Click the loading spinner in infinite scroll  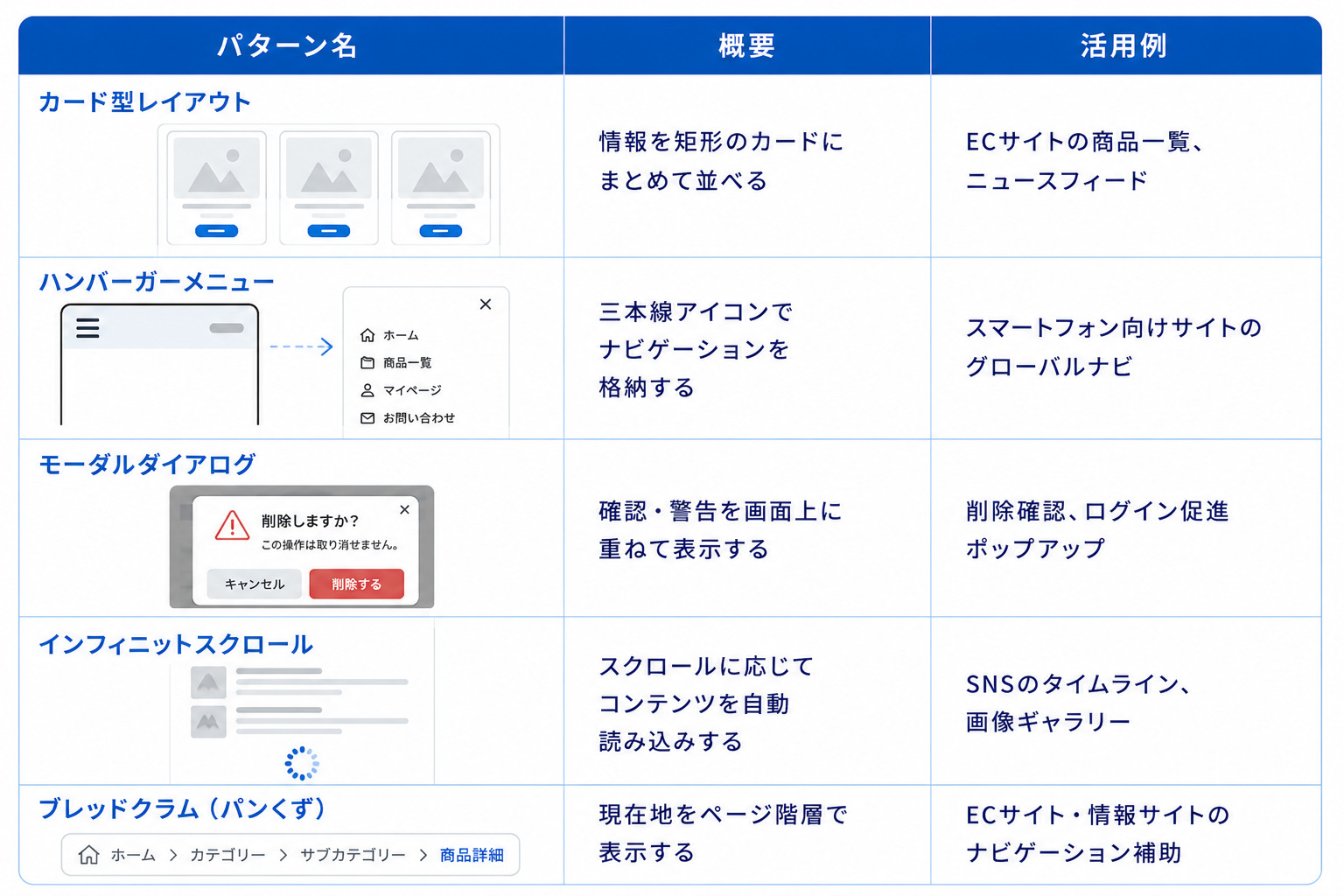[x=302, y=763]
